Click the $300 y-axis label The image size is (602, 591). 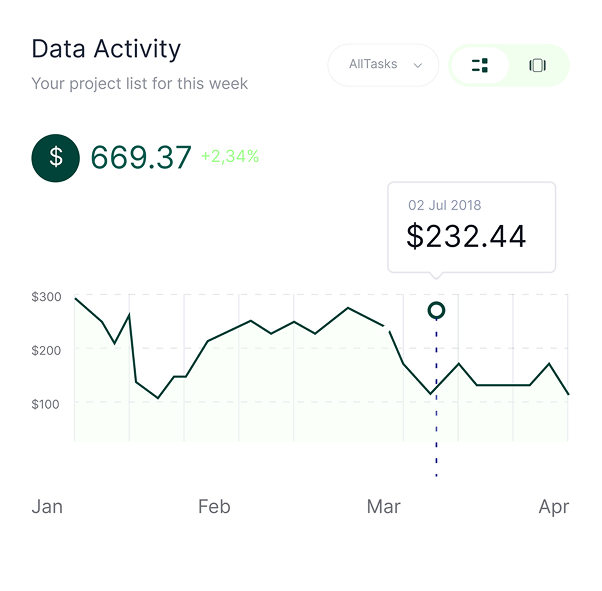pos(46,297)
